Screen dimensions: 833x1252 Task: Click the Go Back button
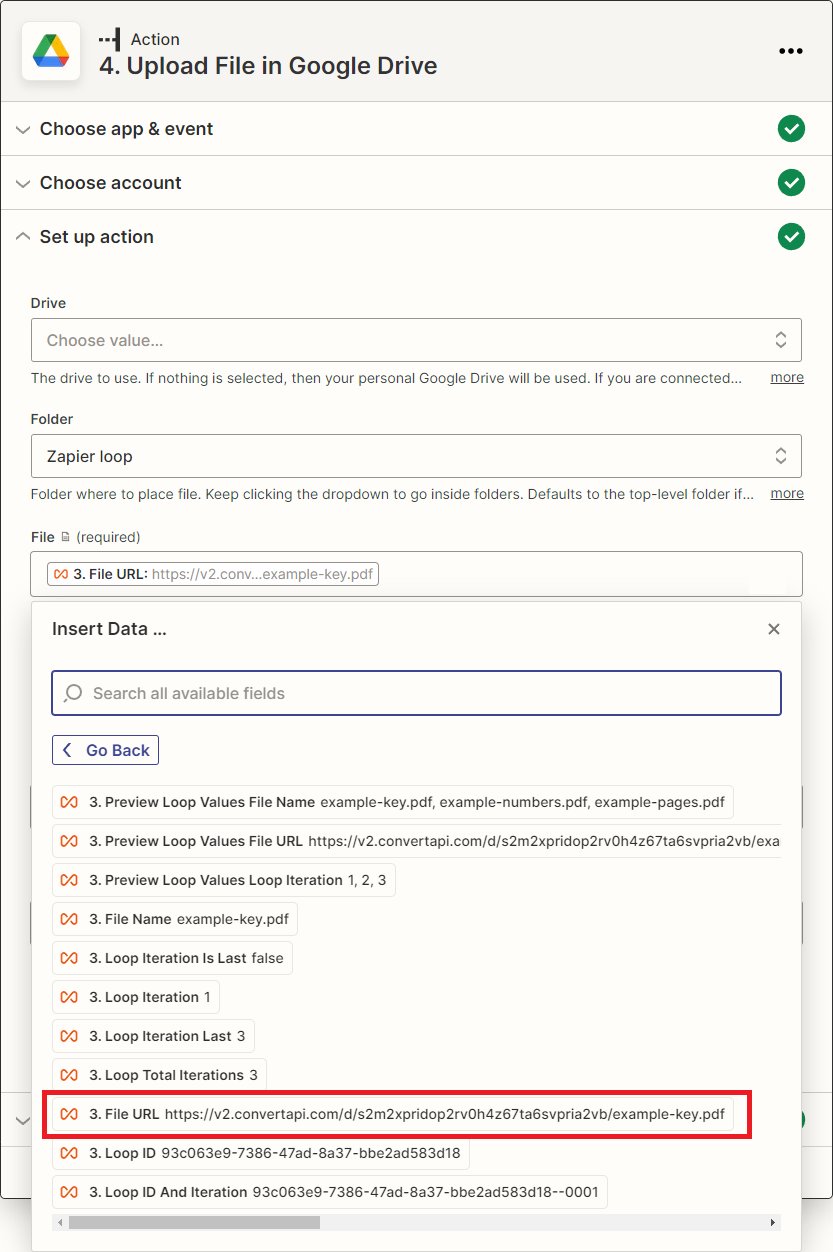[x=105, y=750]
